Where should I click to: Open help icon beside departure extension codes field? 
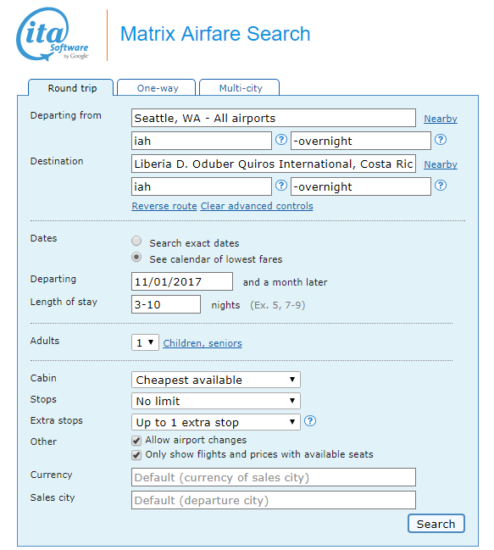[x=441, y=140]
